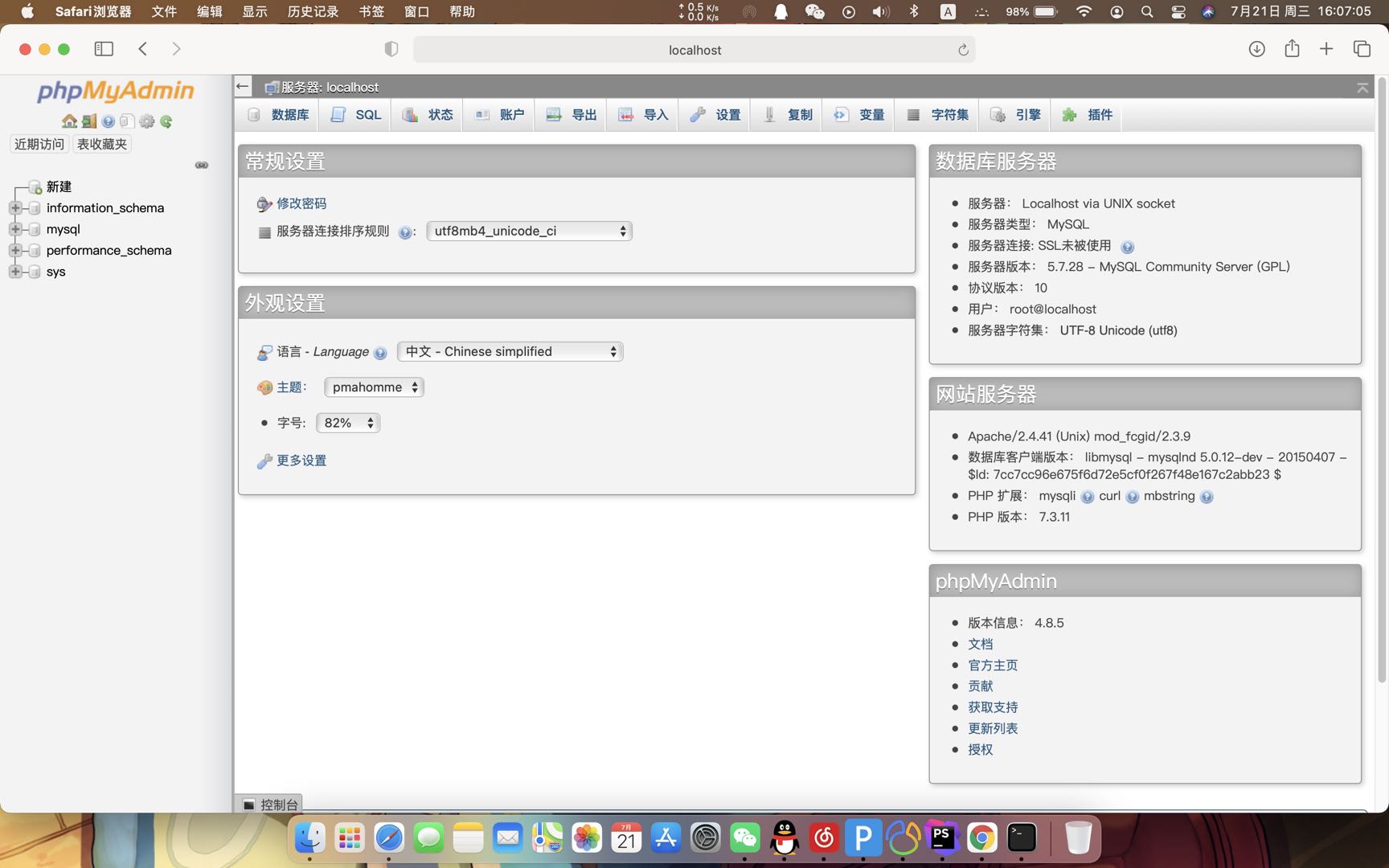1389x868 pixels.
Task: Open the 变量 tab
Action: click(x=859, y=115)
